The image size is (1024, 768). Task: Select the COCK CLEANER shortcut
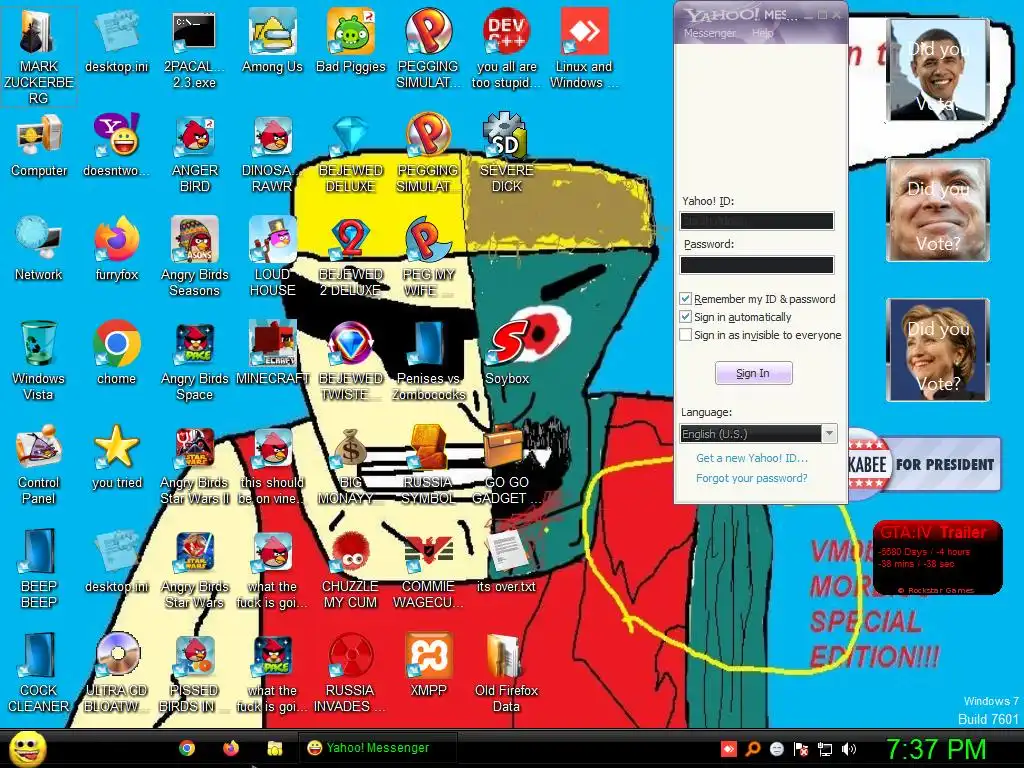(39, 673)
